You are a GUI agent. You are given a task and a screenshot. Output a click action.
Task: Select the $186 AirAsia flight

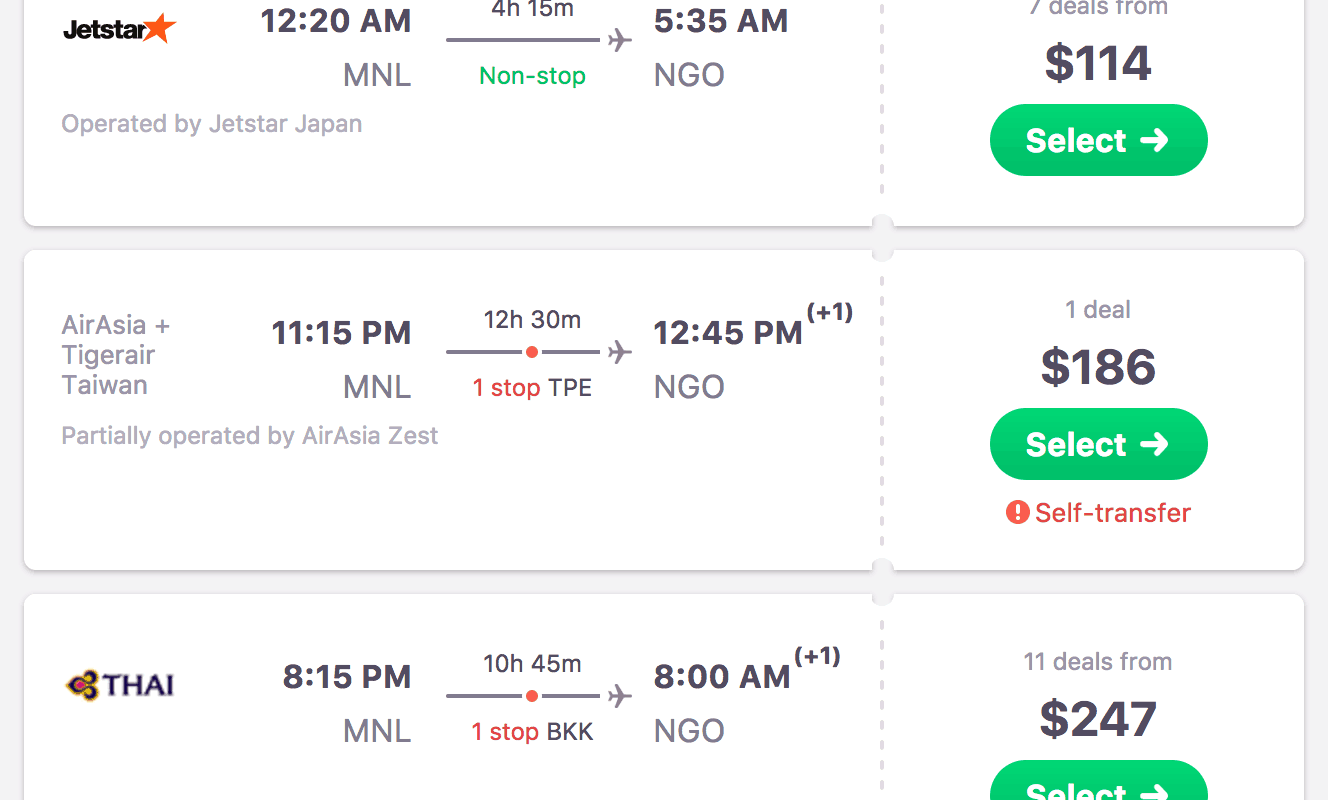click(x=1098, y=444)
